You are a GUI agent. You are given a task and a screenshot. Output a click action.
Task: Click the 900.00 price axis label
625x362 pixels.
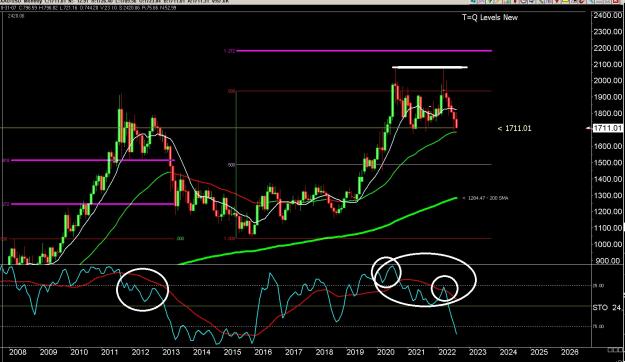pos(609,261)
